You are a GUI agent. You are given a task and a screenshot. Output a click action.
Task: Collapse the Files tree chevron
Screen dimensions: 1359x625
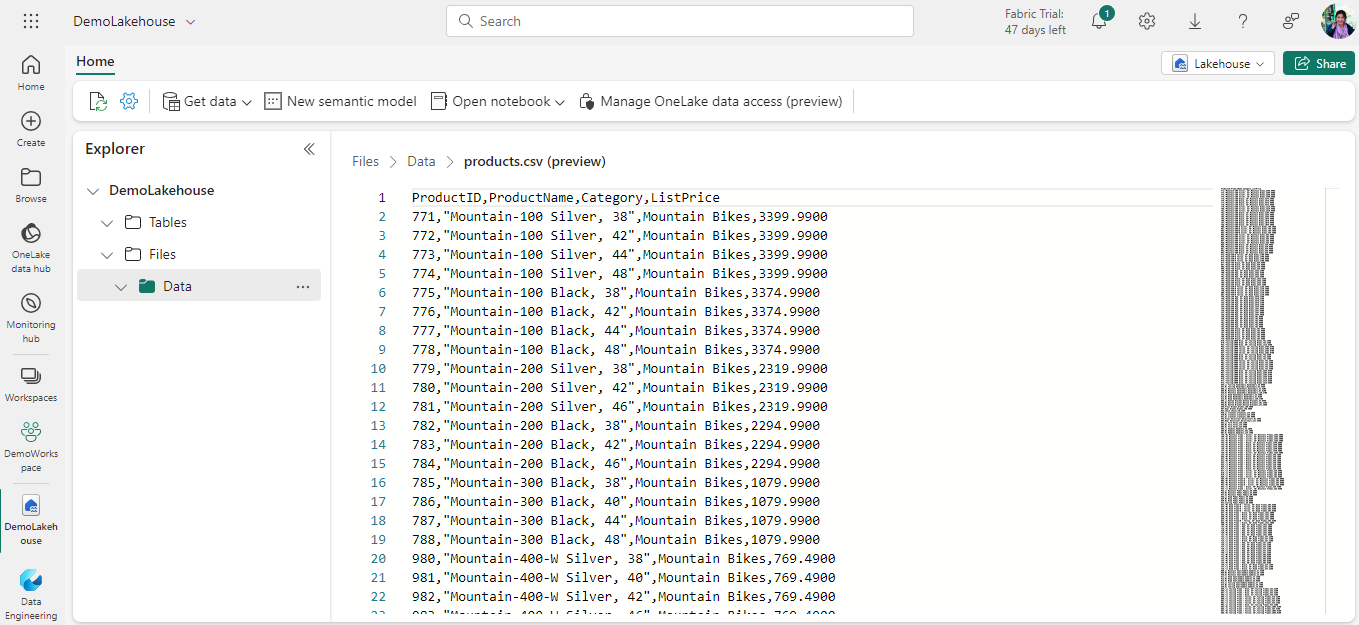click(108, 254)
